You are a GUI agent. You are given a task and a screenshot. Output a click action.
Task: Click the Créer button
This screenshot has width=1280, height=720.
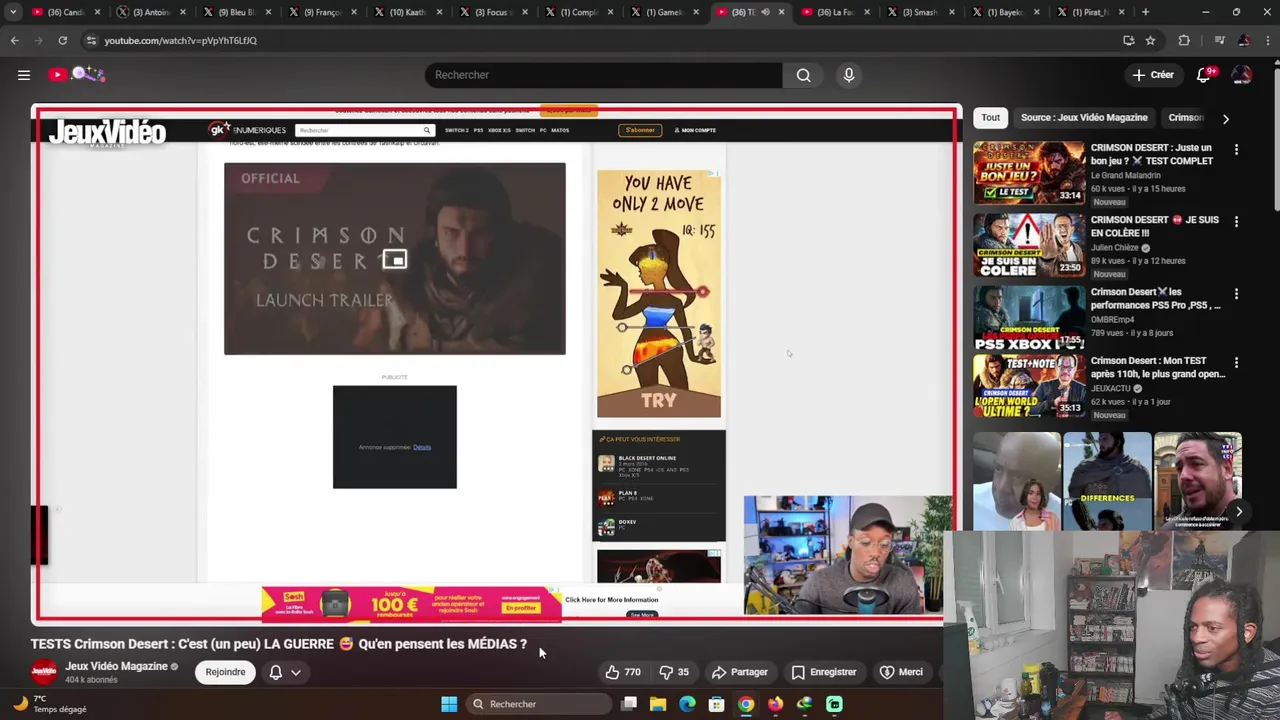pos(1152,75)
